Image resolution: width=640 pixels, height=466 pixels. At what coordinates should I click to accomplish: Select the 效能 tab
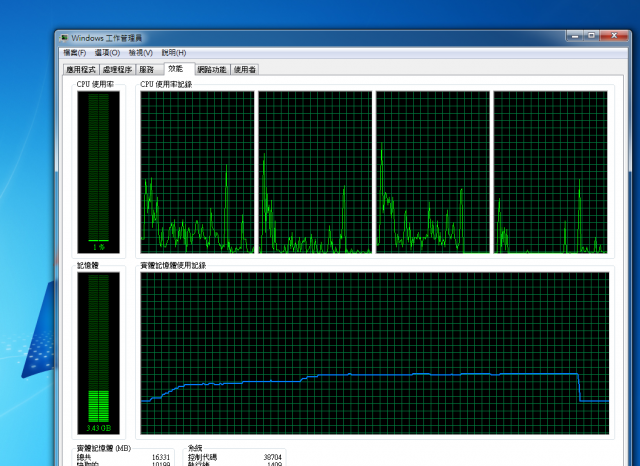(179, 69)
